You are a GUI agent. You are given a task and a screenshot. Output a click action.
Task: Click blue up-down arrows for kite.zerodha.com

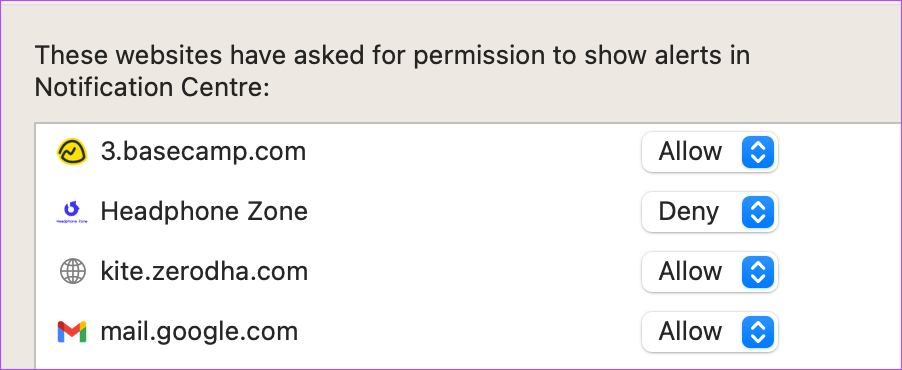[x=758, y=272]
